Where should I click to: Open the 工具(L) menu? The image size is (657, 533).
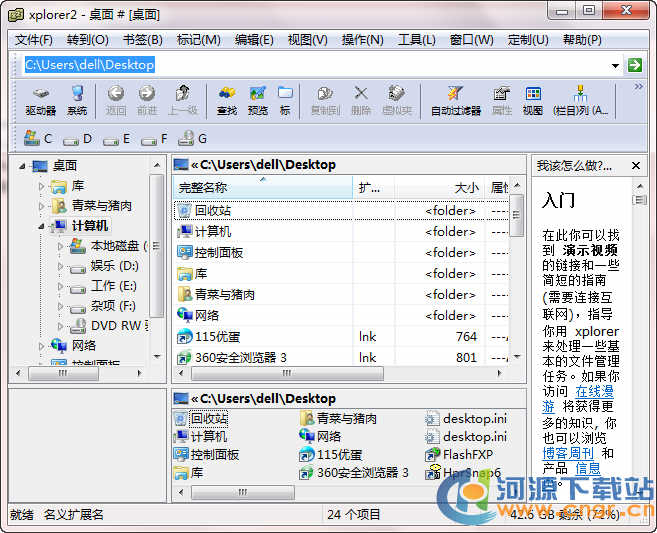tap(416, 40)
